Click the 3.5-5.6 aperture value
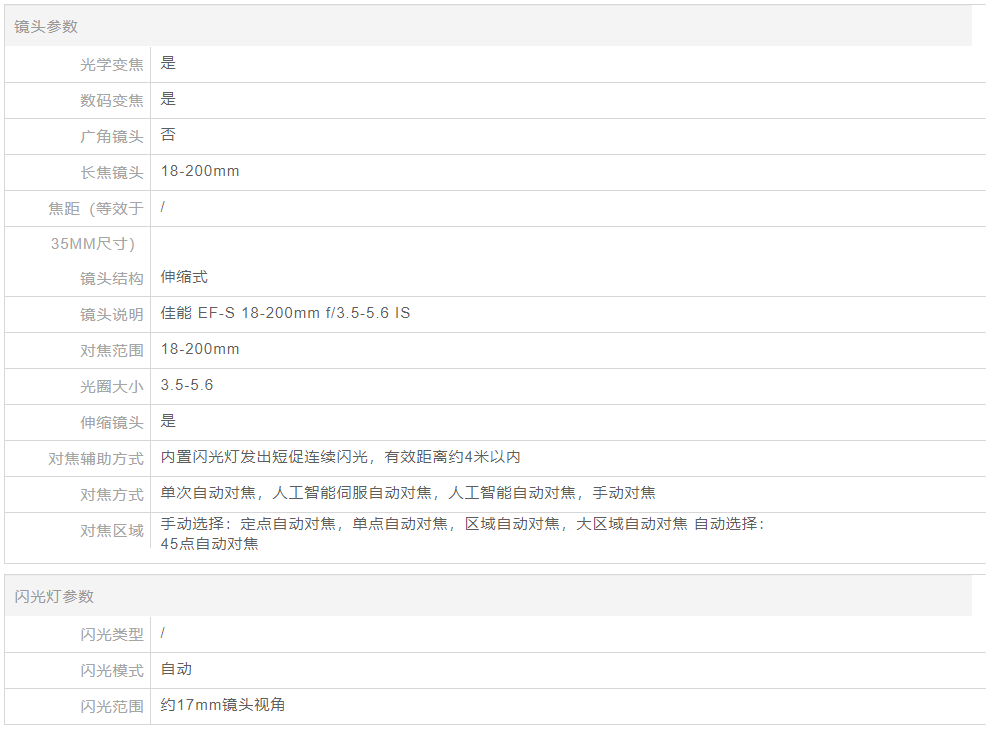 tap(187, 385)
